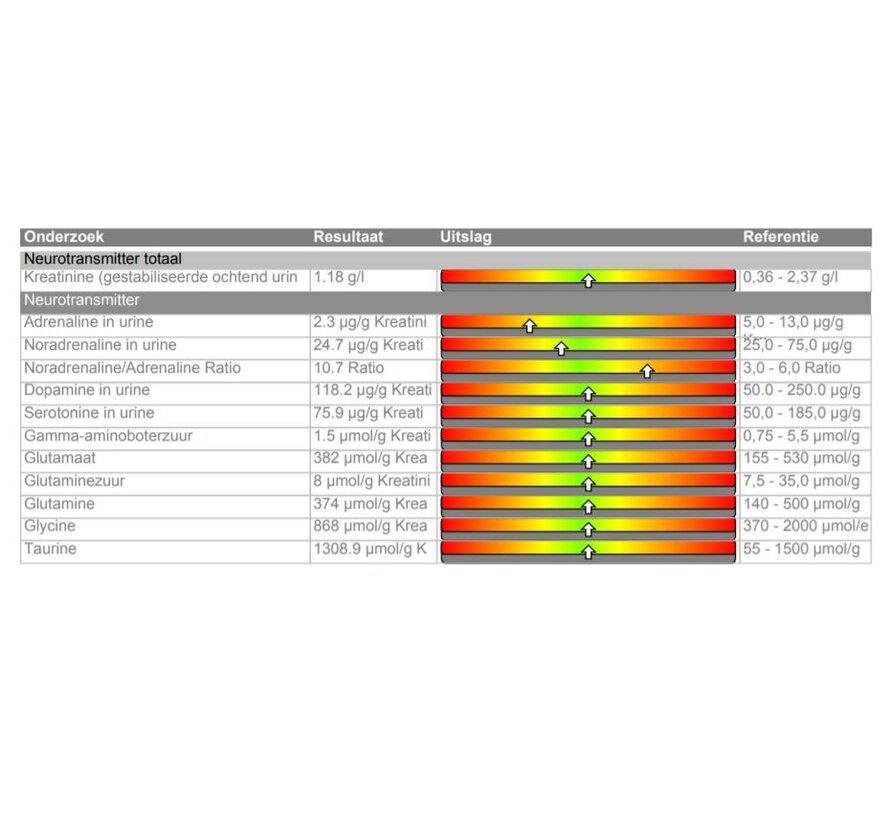Image resolution: width=890 pixels, height=820 pixels.
Task: Click 'Taurine' row label
Action: (x=50, y=549)
